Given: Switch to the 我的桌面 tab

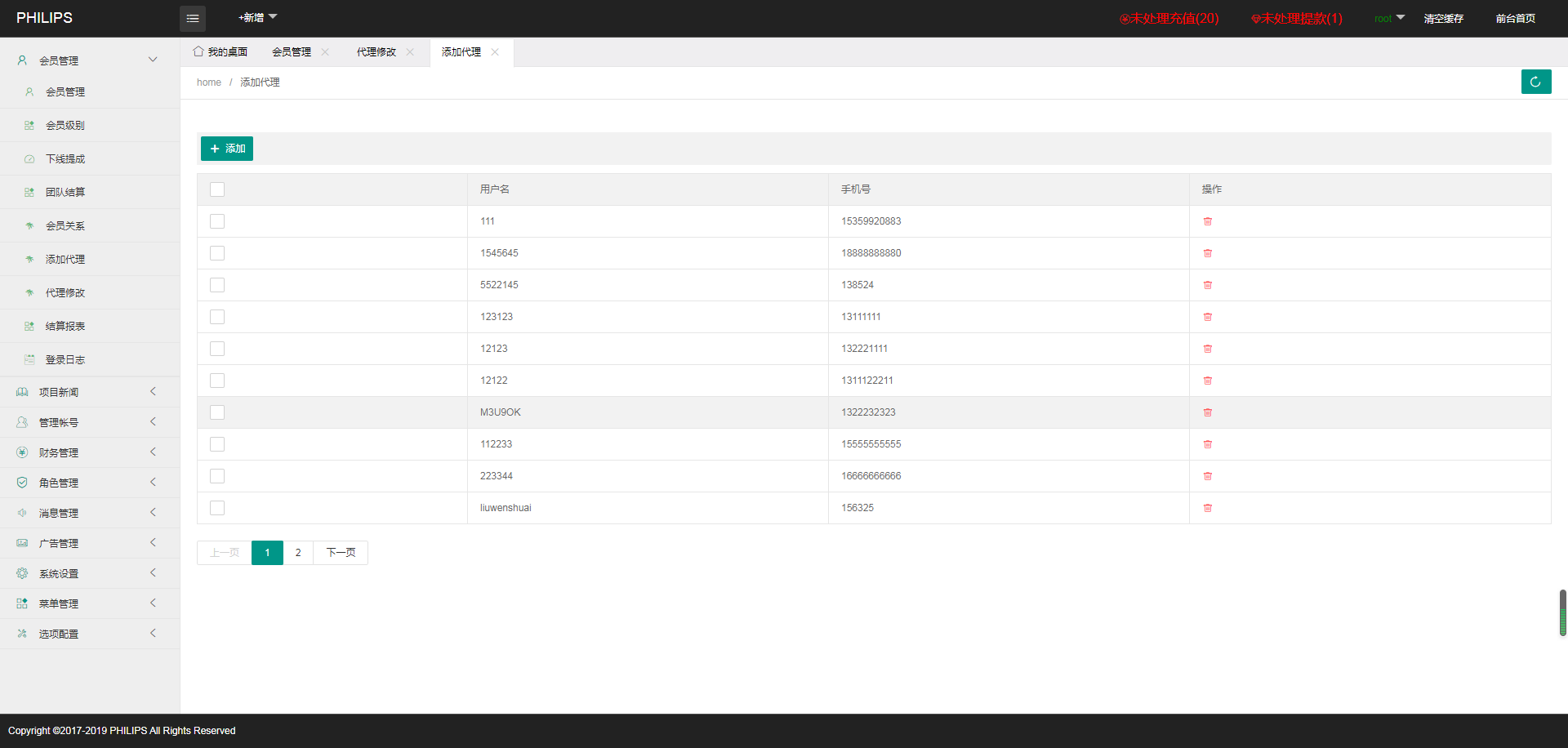Looking at the screenshot, I should click(x=220, y=52).
